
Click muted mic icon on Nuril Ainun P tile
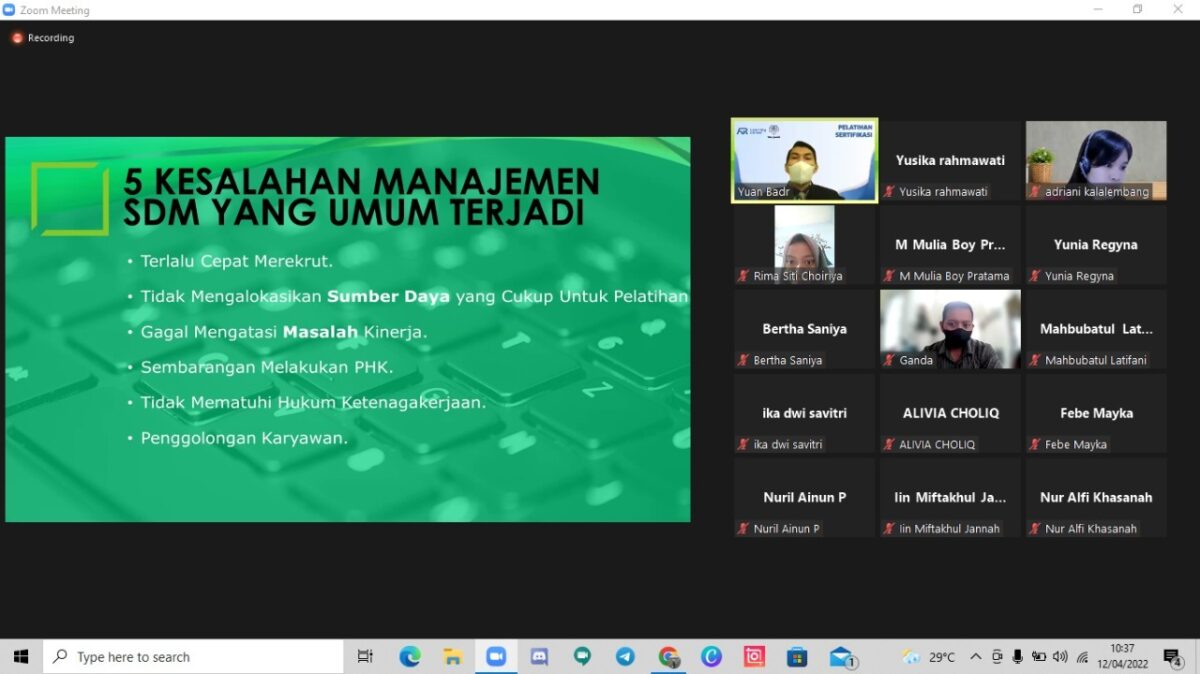click(x=743, y=528)
